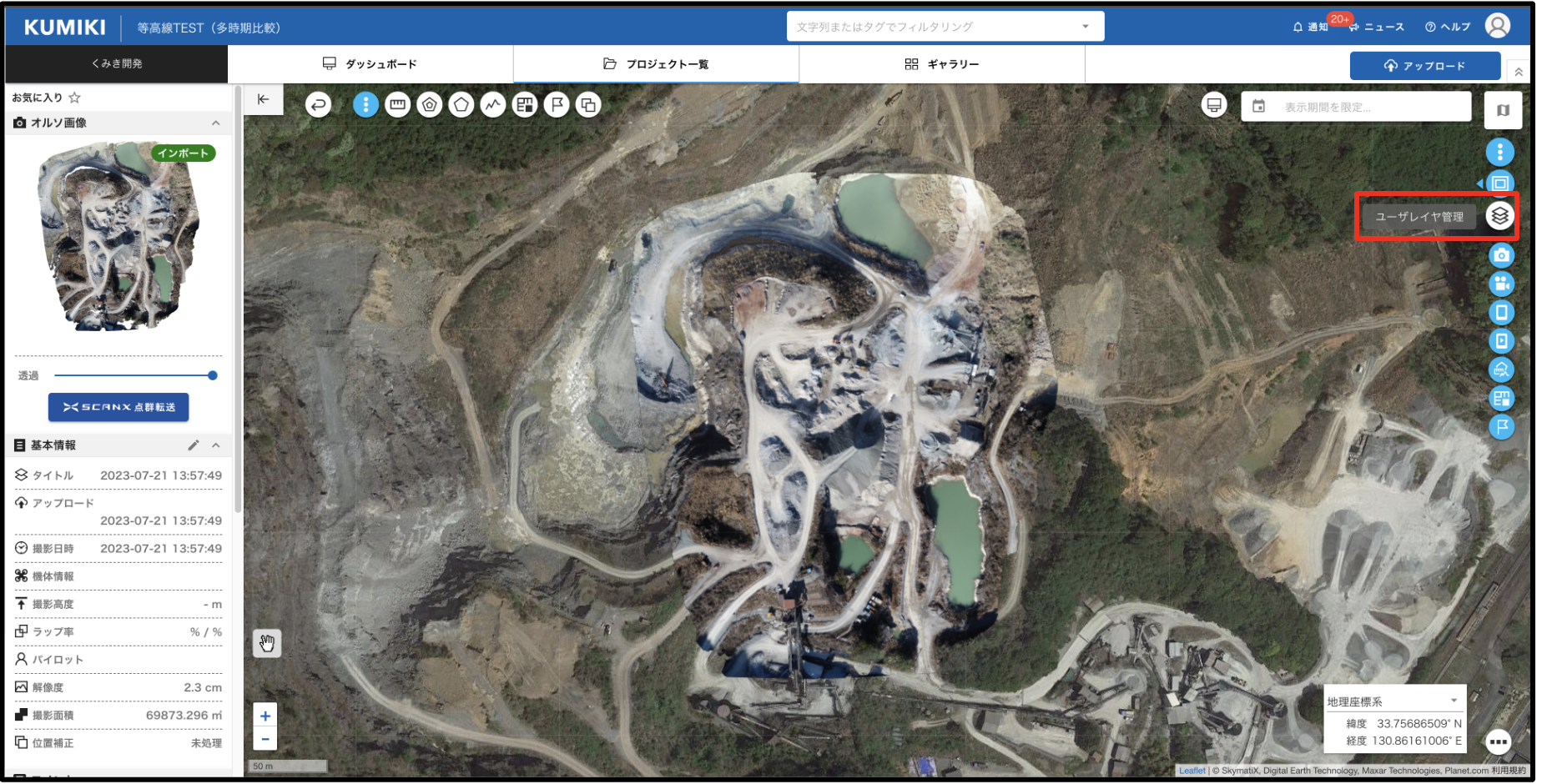Collapse the オルソ画像 section
Viewport: 1542px width, 784px height.
tap(216, 123)
